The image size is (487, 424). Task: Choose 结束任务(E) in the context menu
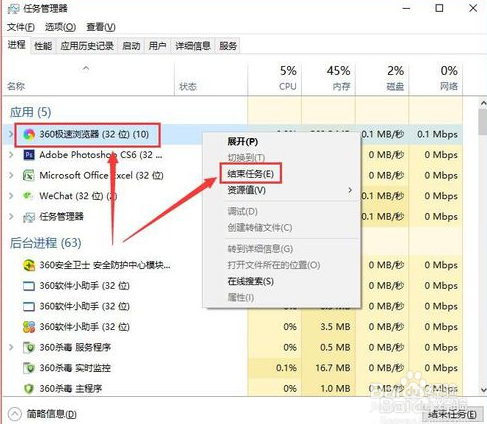(282, 174)
